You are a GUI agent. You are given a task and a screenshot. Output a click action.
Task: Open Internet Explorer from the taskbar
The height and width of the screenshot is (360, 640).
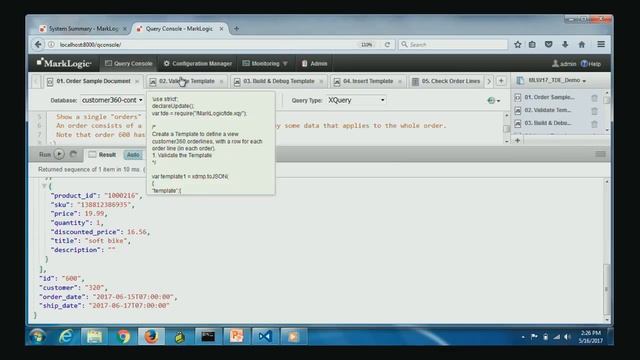[x=66, y=336]
